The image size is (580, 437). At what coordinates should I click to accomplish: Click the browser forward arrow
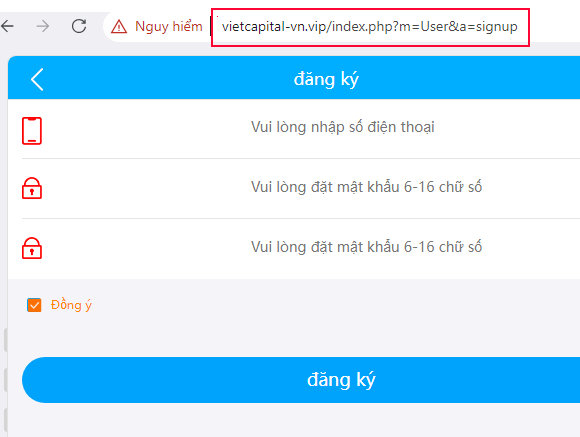pyautogui.click(x=43, y=26)
